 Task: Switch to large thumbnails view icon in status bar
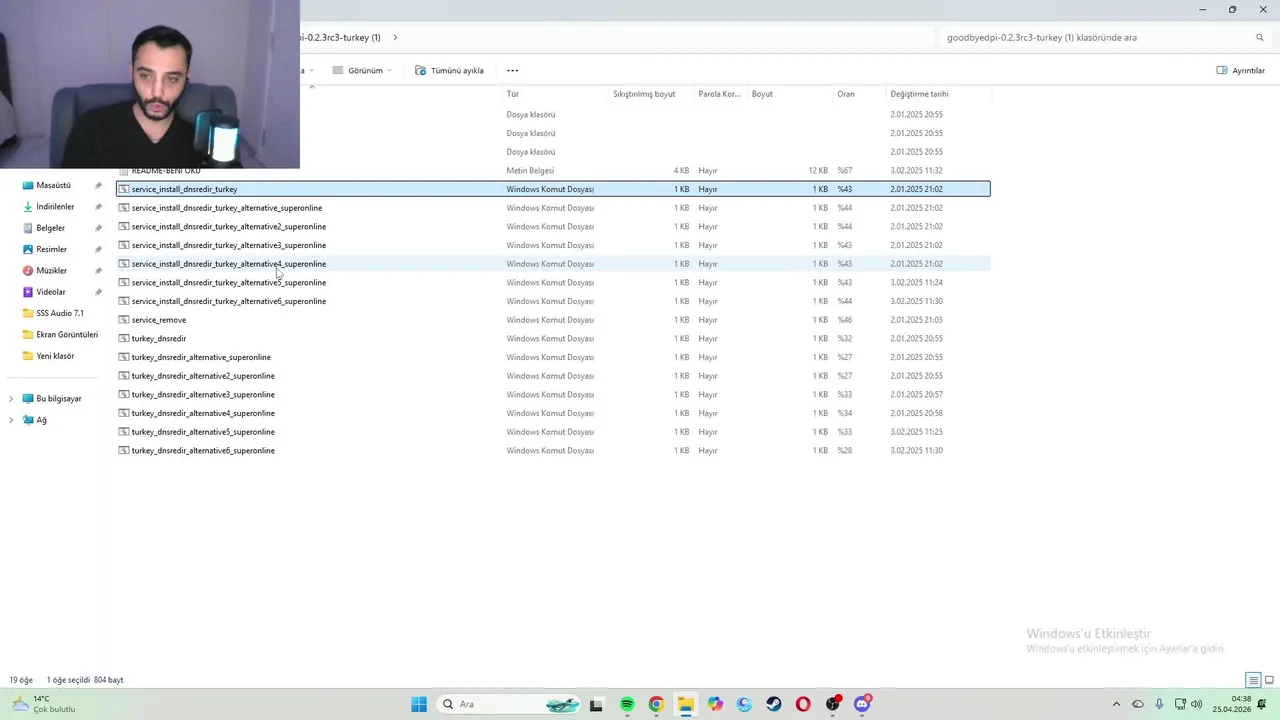click(x=1268, y=680)
